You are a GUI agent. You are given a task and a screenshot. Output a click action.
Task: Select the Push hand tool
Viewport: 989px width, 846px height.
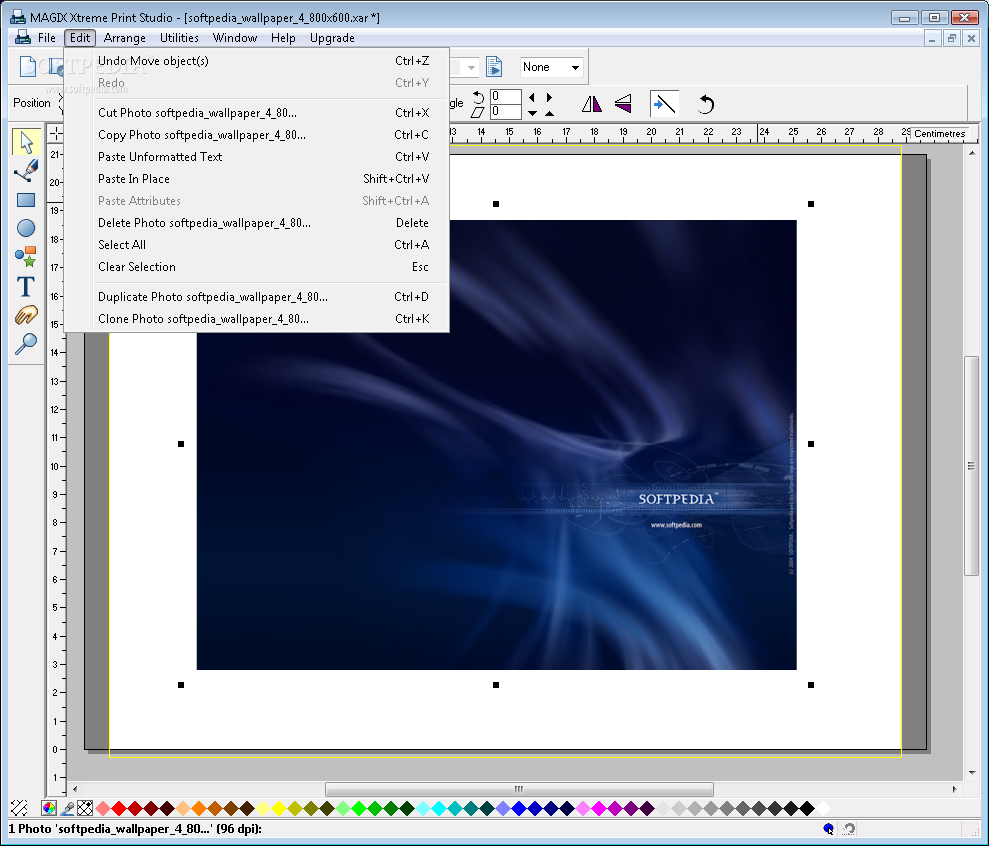[x=26, y=315]
